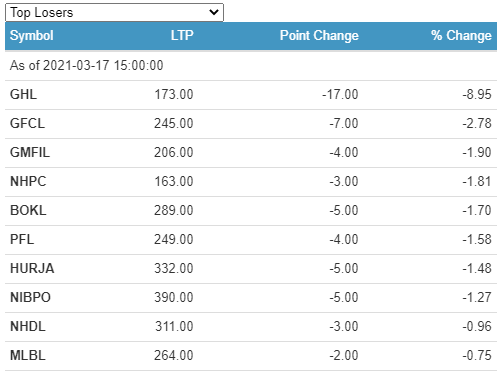Screen dimensions: 503x375
Task: Click the Point Change column header
Action: 319,35
